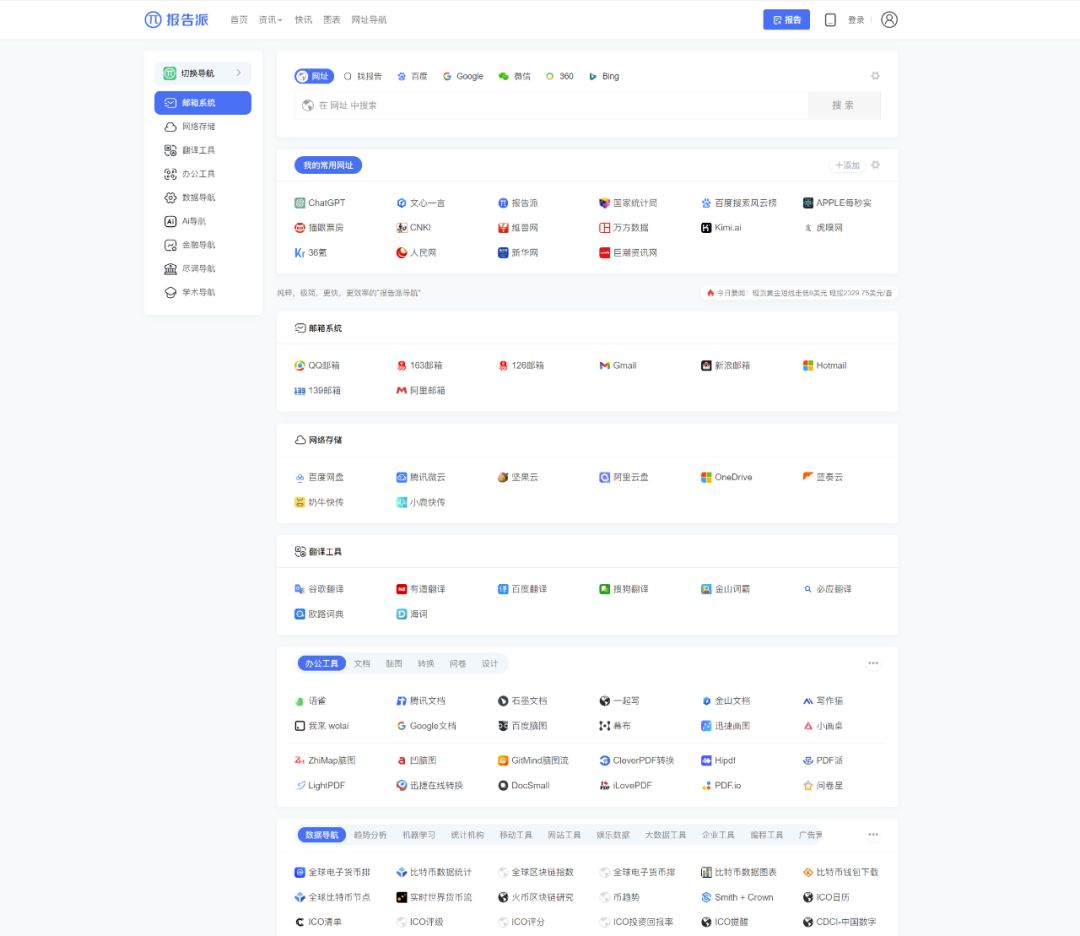Open the iLovePDF icon

click(x=604, y=785)
